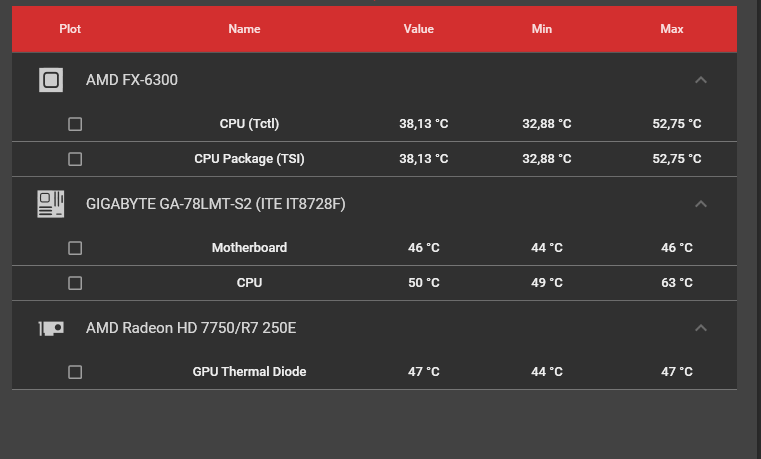Enable plotting for GPU Thermal Diode
This screenshot has height=459, width=761.
tap(75, 372)
